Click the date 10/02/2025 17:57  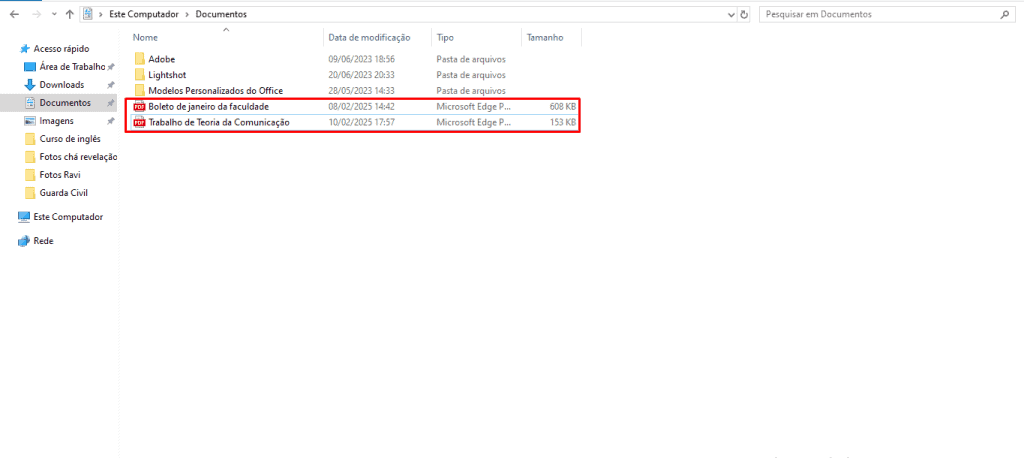click(x=361, y=122)
